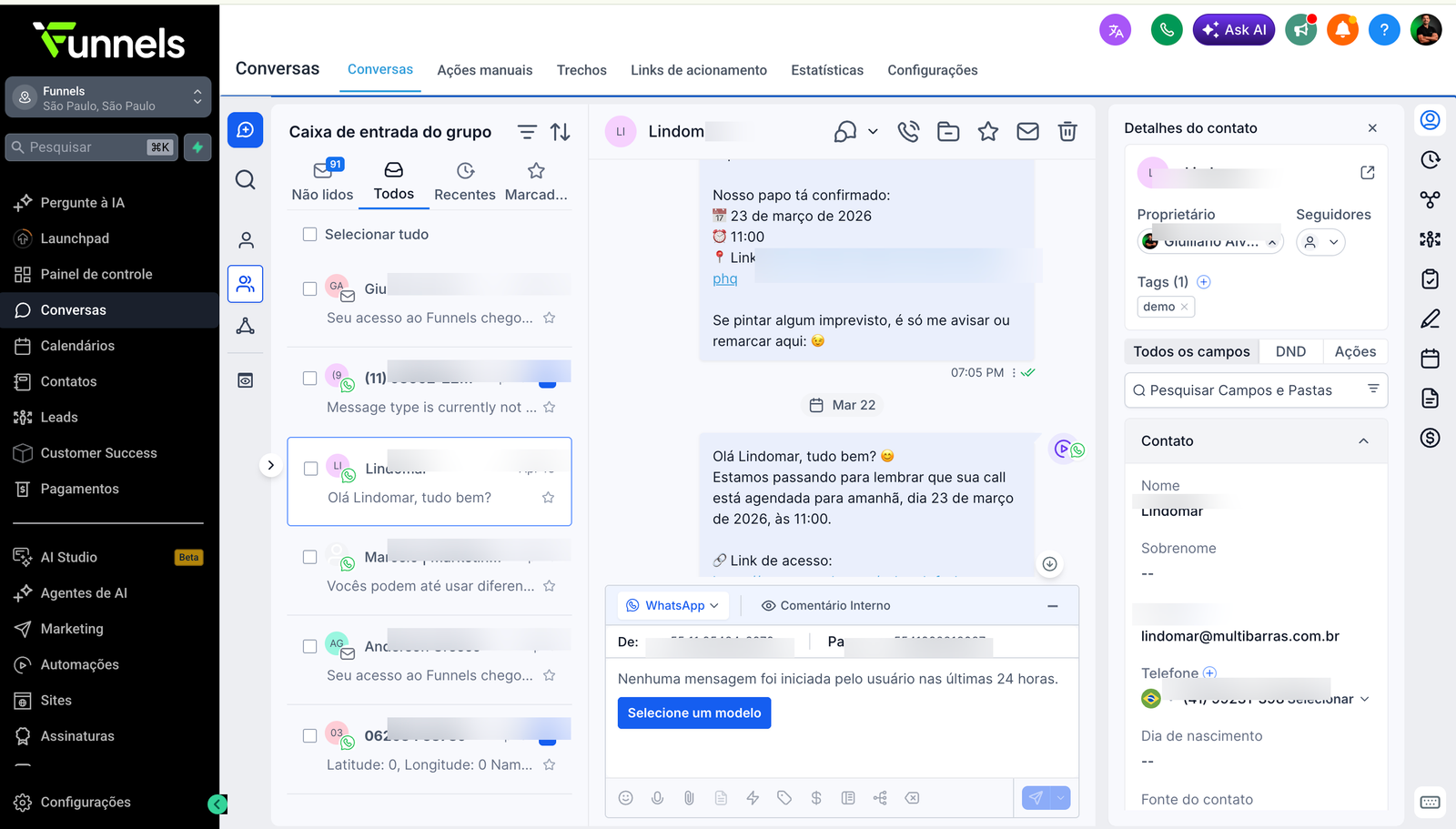The width and height of the screenshot is (1456, 829).
Task: Add a tag with the plus icon
Action: click(x=1204, y=282)
